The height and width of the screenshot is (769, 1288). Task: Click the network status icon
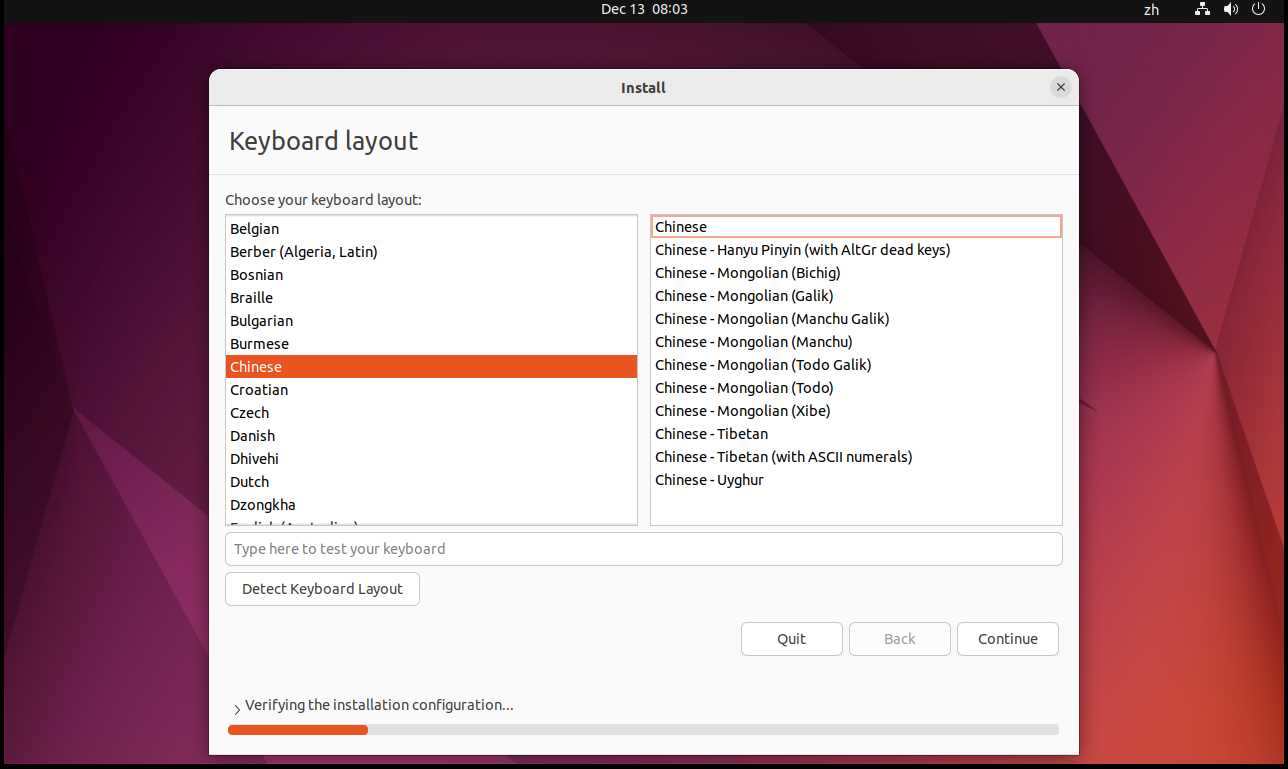click(1203, 9)
